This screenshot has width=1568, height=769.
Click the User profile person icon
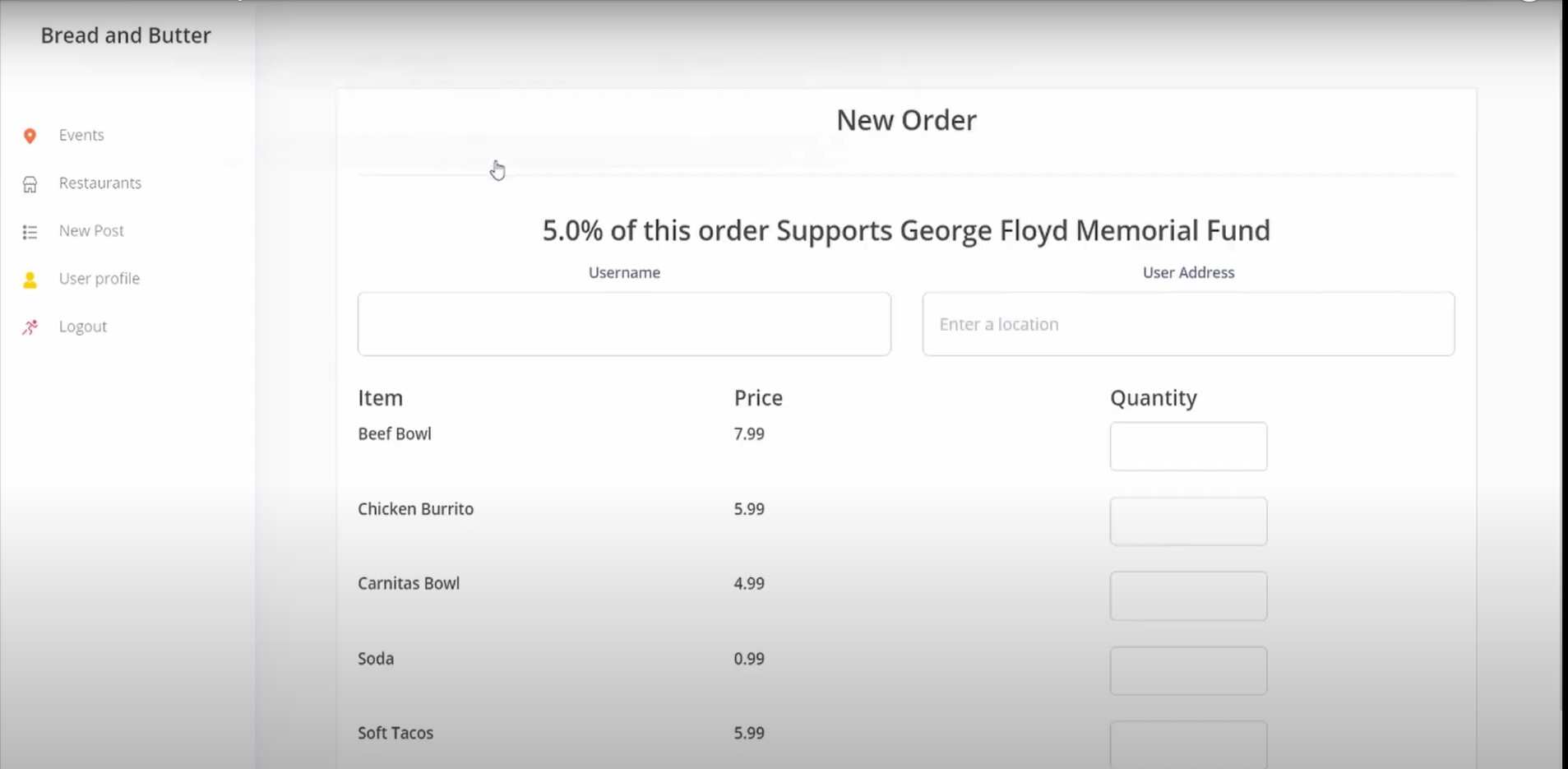[30, 280]
